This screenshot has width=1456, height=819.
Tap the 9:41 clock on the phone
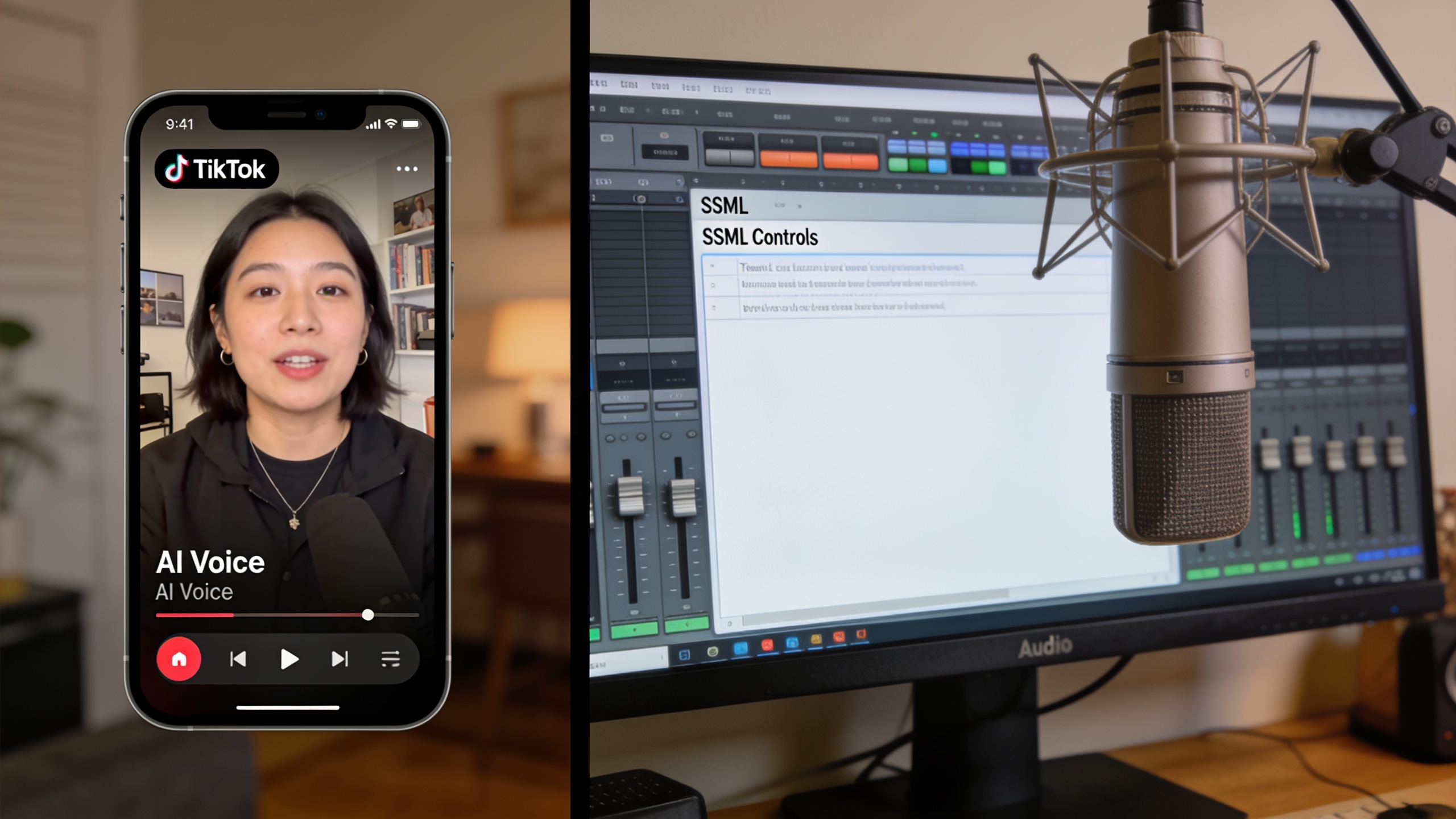(179, 124)
